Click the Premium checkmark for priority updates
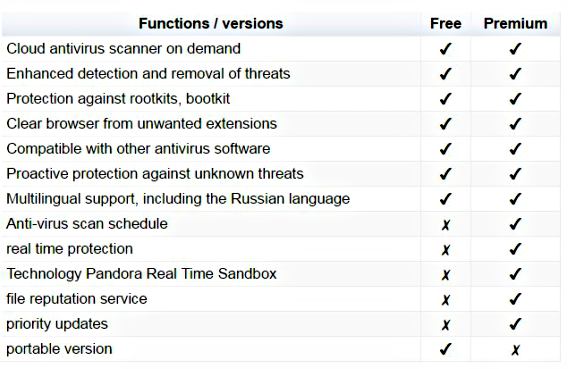Screen dimensions: 568x369 [x=515, y=324]
